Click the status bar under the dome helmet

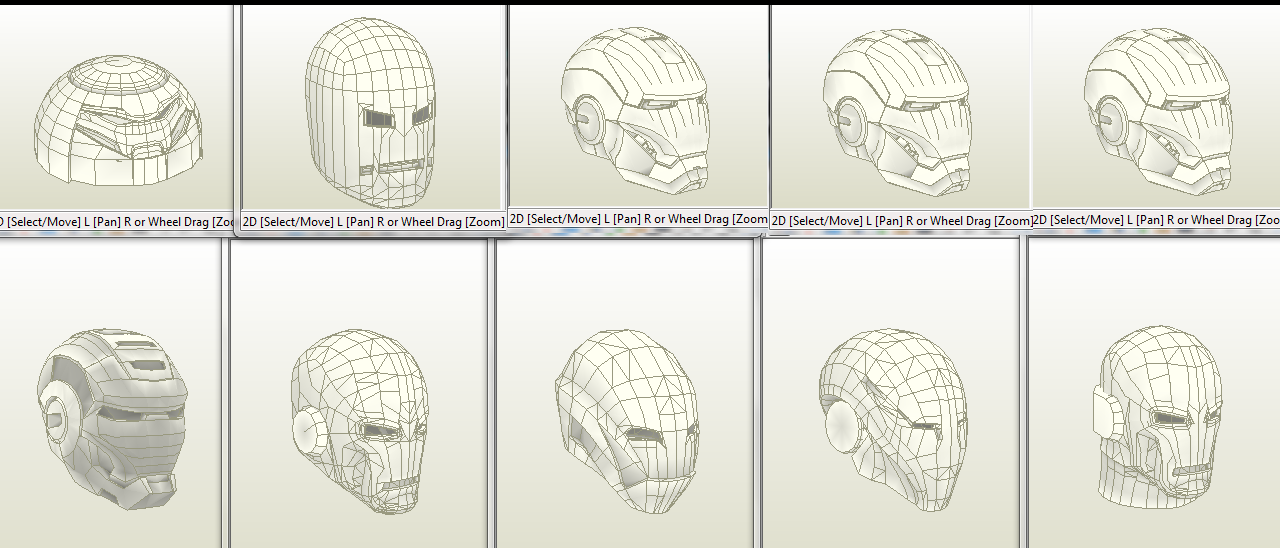[116, 221]
